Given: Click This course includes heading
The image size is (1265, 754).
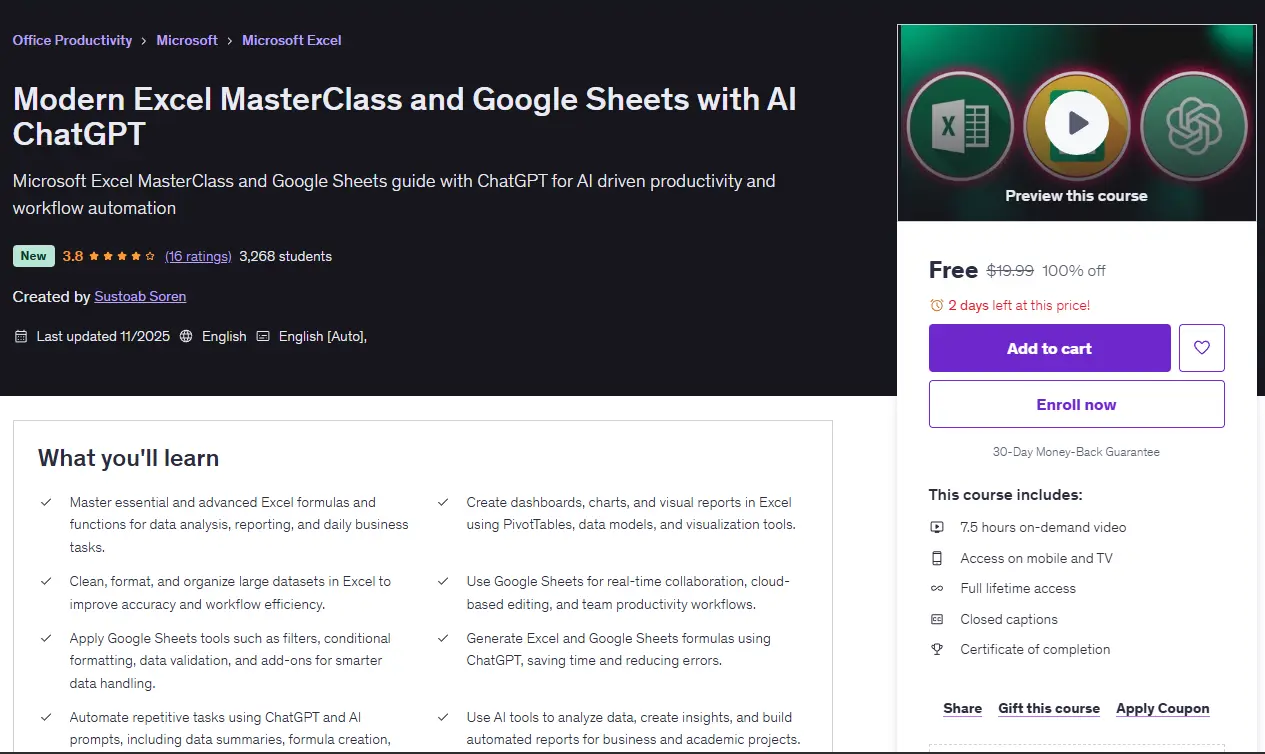Looking at the screenshot, I should click(x=1005, y=494).
